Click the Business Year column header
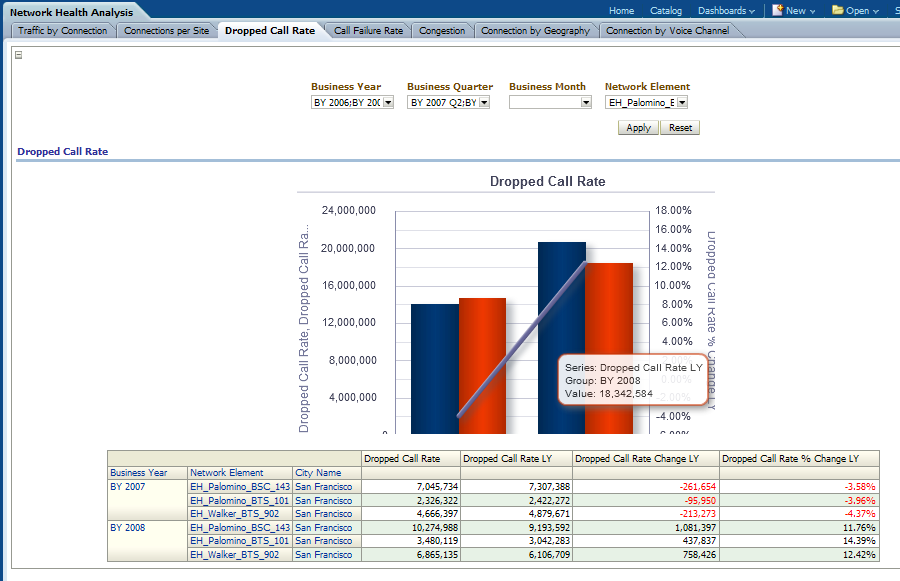The height and width of the screenshot is (581, 900). [138, 472]
